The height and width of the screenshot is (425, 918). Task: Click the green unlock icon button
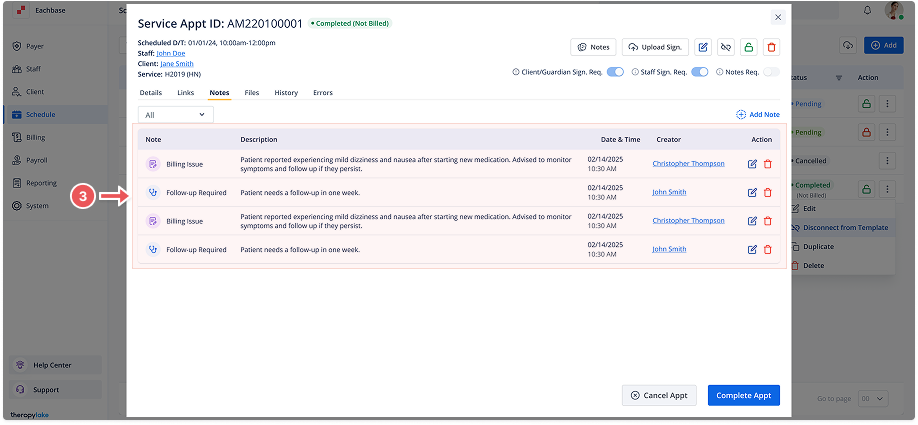pos(748,47)
